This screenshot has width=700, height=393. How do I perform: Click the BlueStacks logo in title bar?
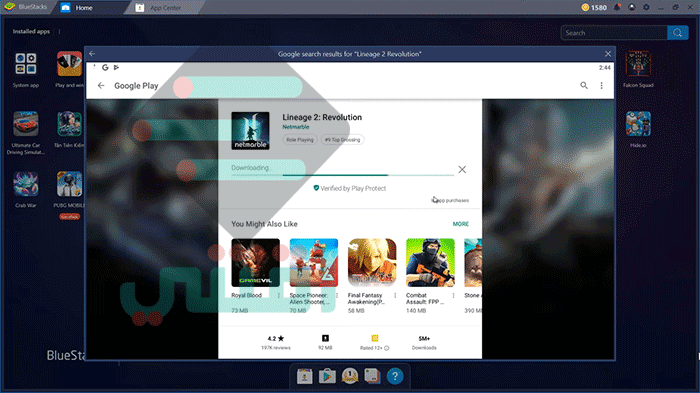(x=10, y=7)
